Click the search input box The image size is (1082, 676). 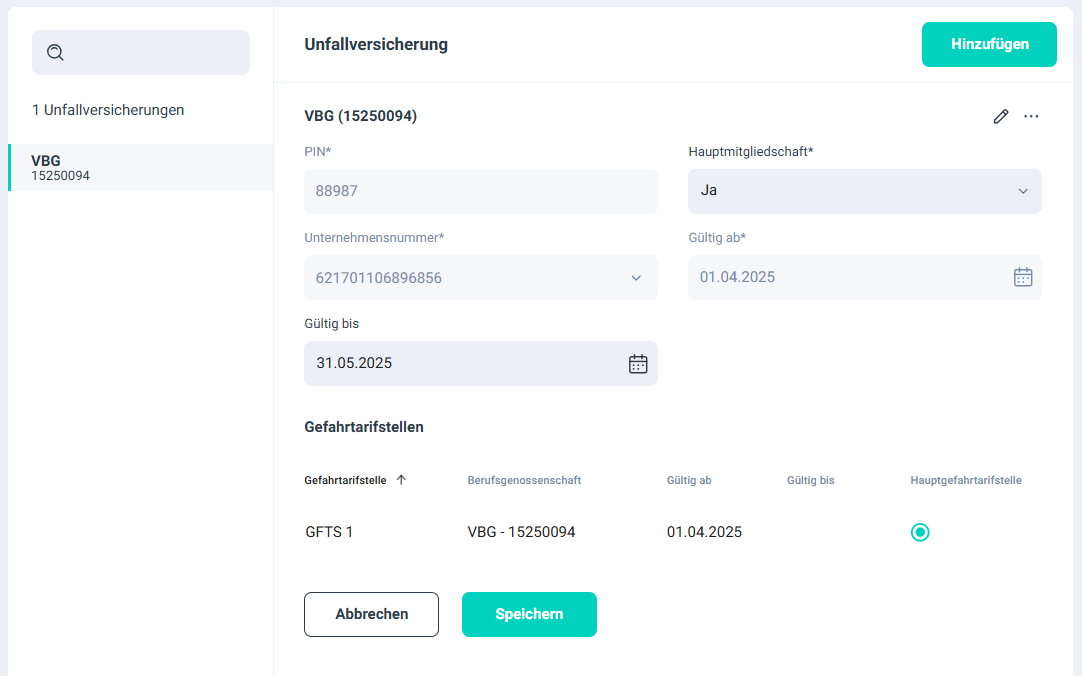tap(155, 53)
